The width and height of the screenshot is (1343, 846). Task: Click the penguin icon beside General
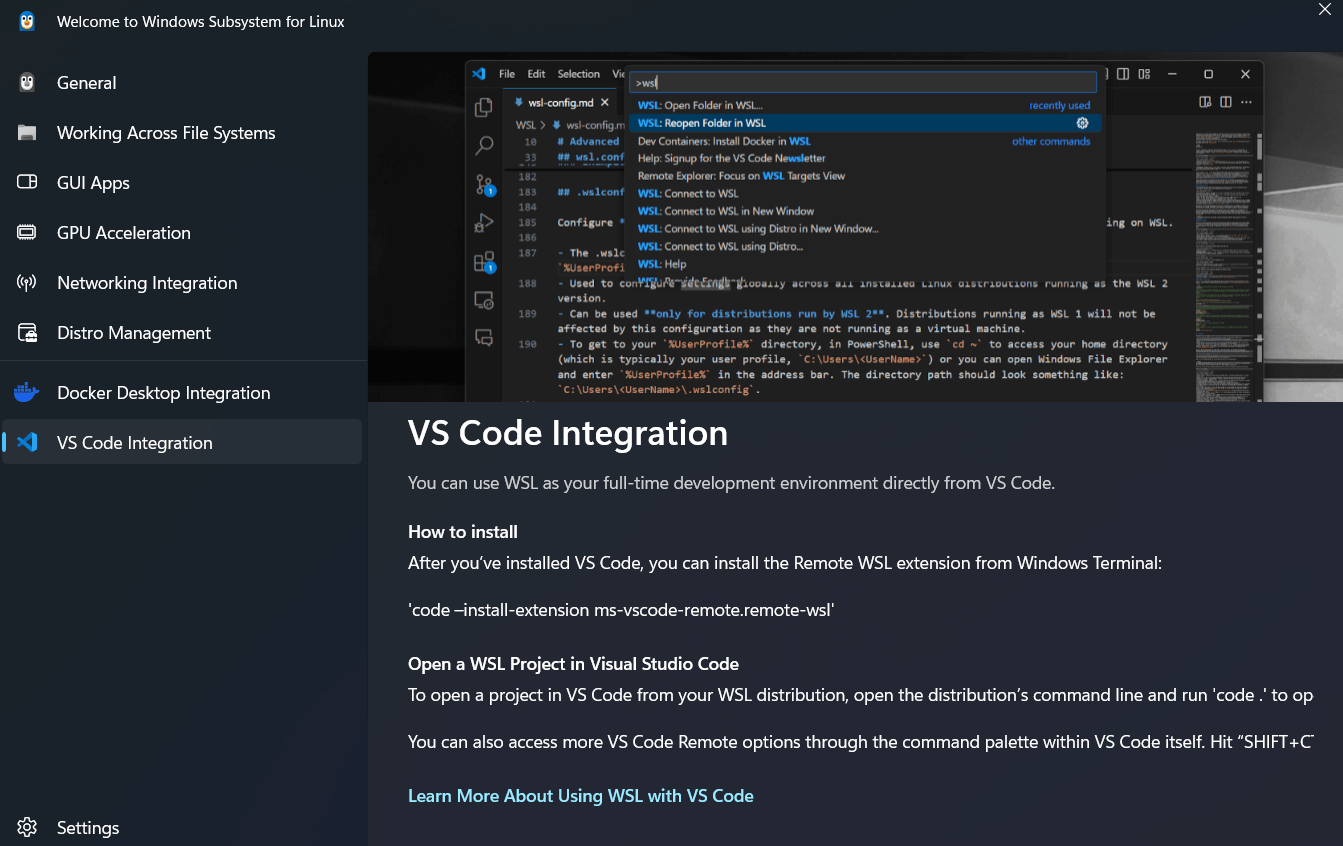[x=27, y=83]
